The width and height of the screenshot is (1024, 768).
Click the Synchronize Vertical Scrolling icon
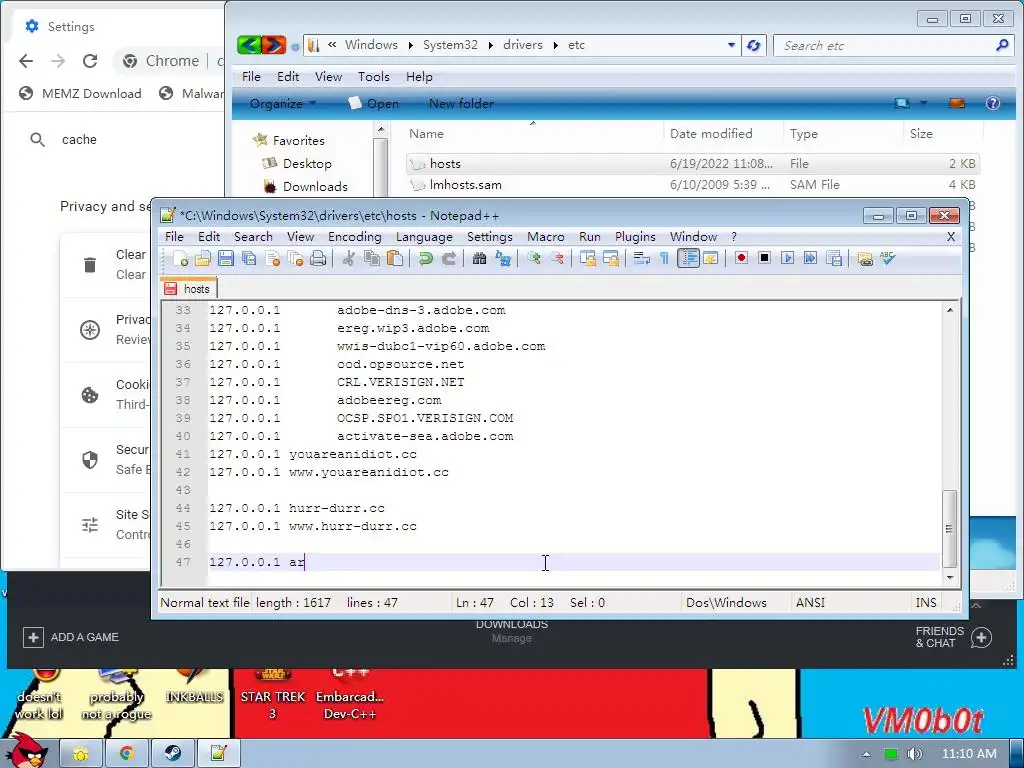(588, 259)
